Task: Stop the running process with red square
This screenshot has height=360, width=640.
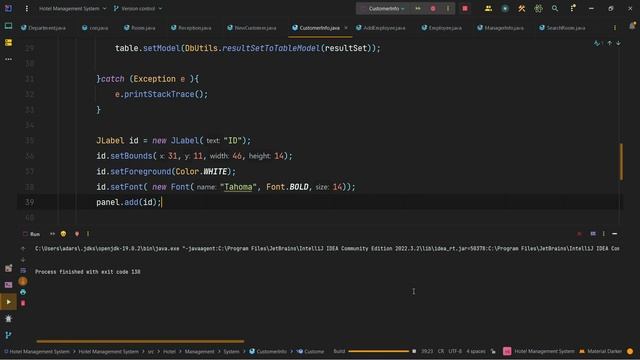Action: pos(465,9)
